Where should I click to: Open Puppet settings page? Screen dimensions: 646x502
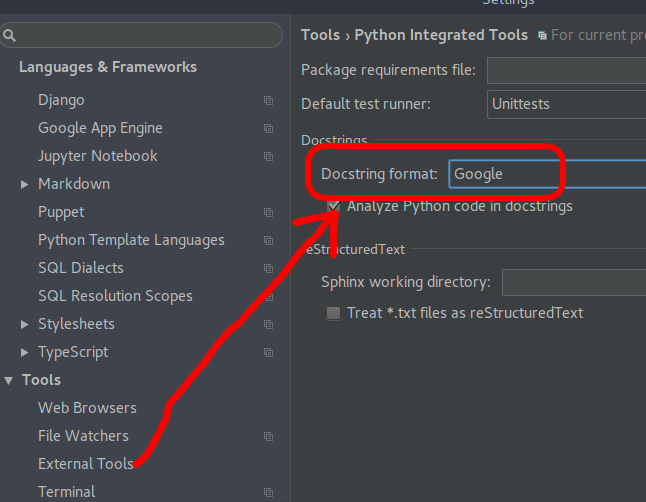[x=61, y=212]
